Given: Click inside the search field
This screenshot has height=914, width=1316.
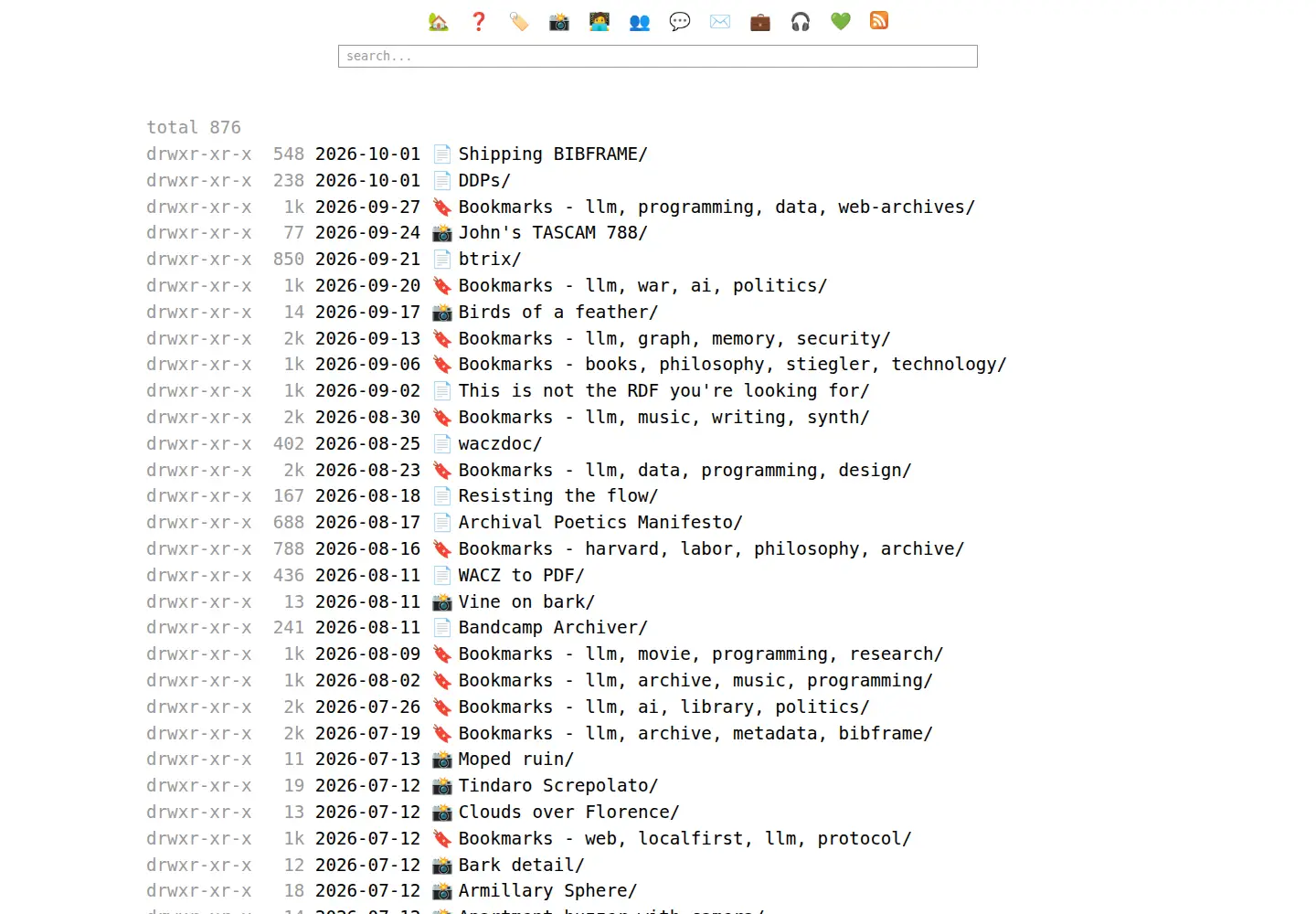Looking at the screenshot, I should click(658, 56).
